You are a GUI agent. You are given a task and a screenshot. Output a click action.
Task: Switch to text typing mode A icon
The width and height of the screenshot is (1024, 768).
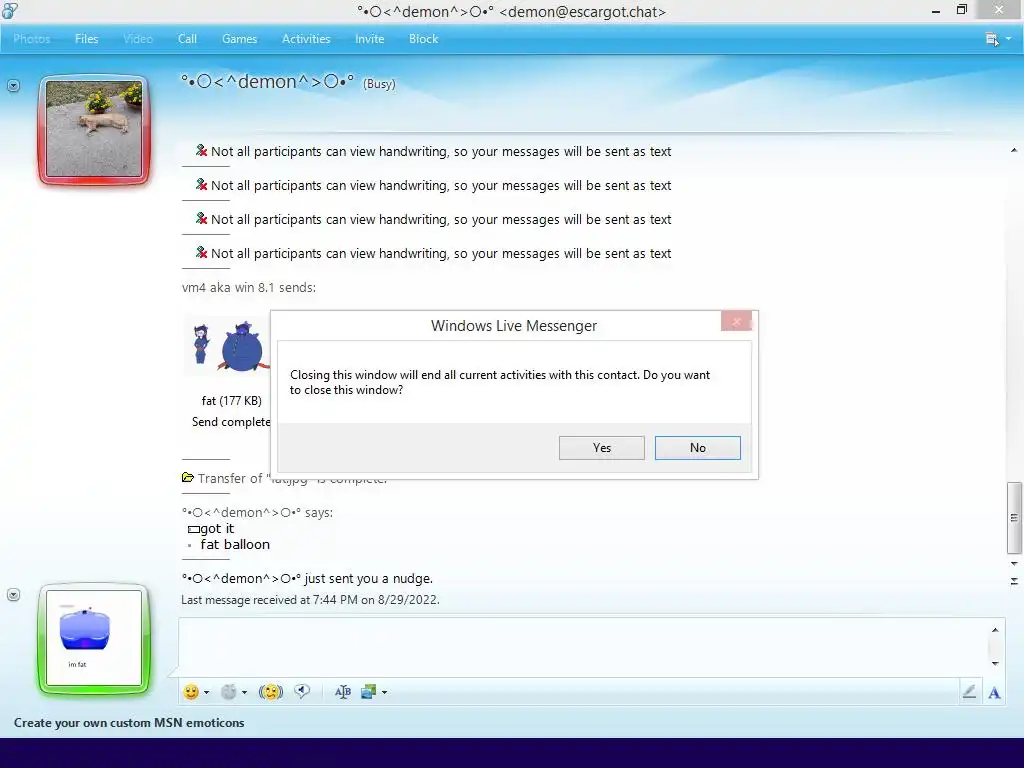(994, 693)
